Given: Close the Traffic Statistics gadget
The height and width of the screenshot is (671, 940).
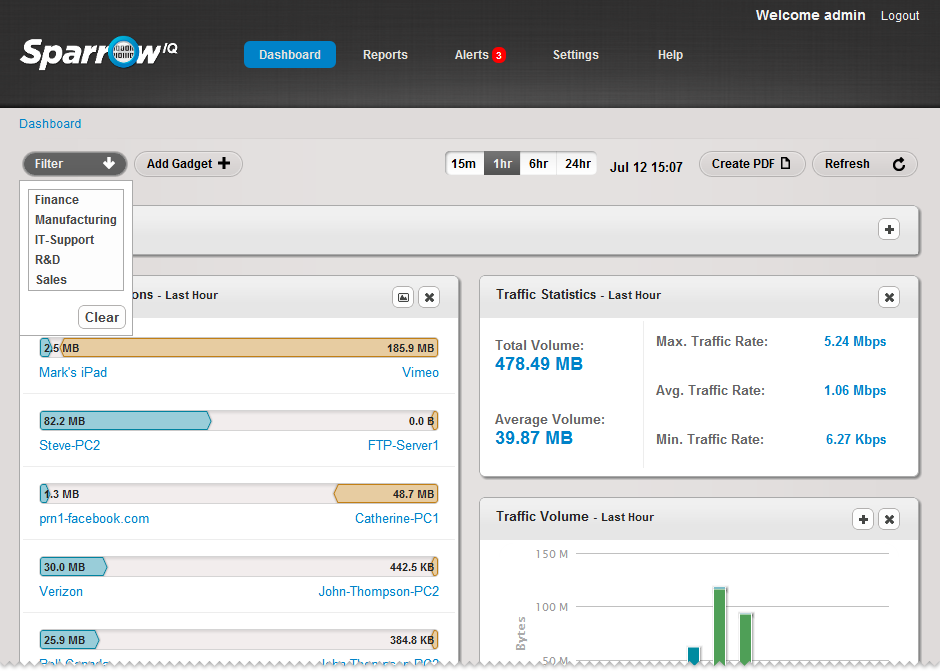Looking at the screenshot, I should (x=889, y=297).
